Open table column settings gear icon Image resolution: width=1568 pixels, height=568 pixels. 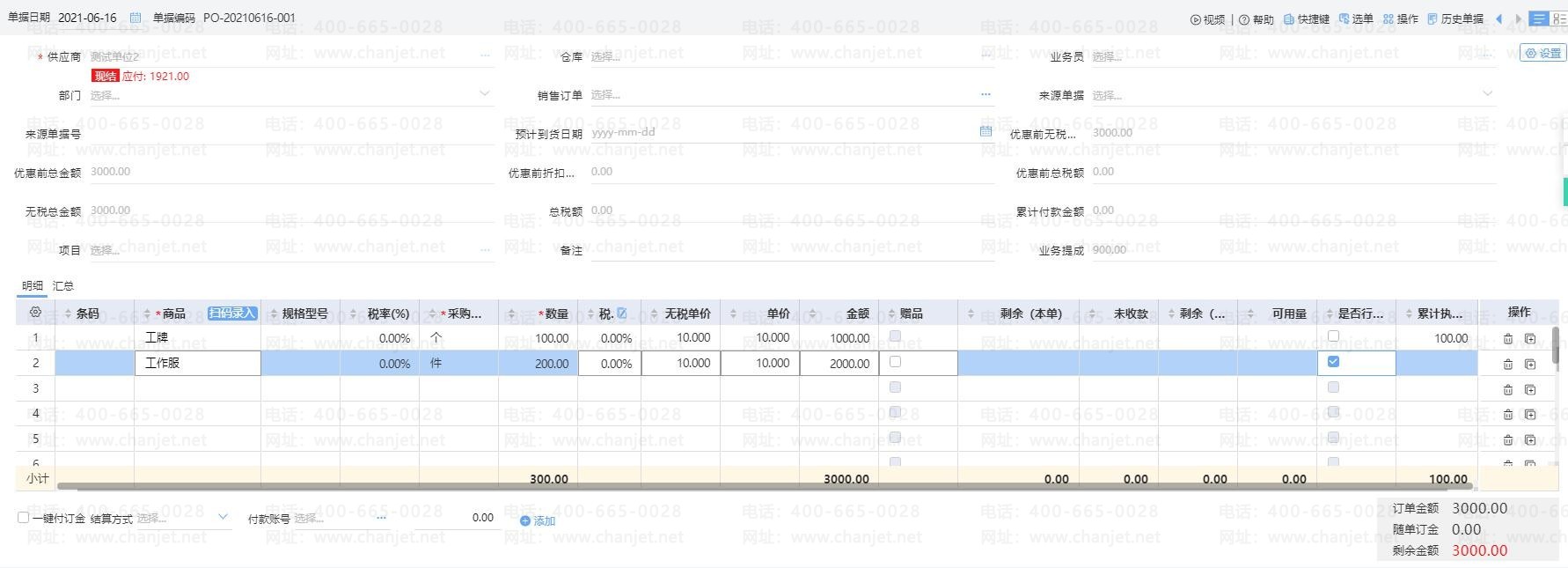(35, 313)
